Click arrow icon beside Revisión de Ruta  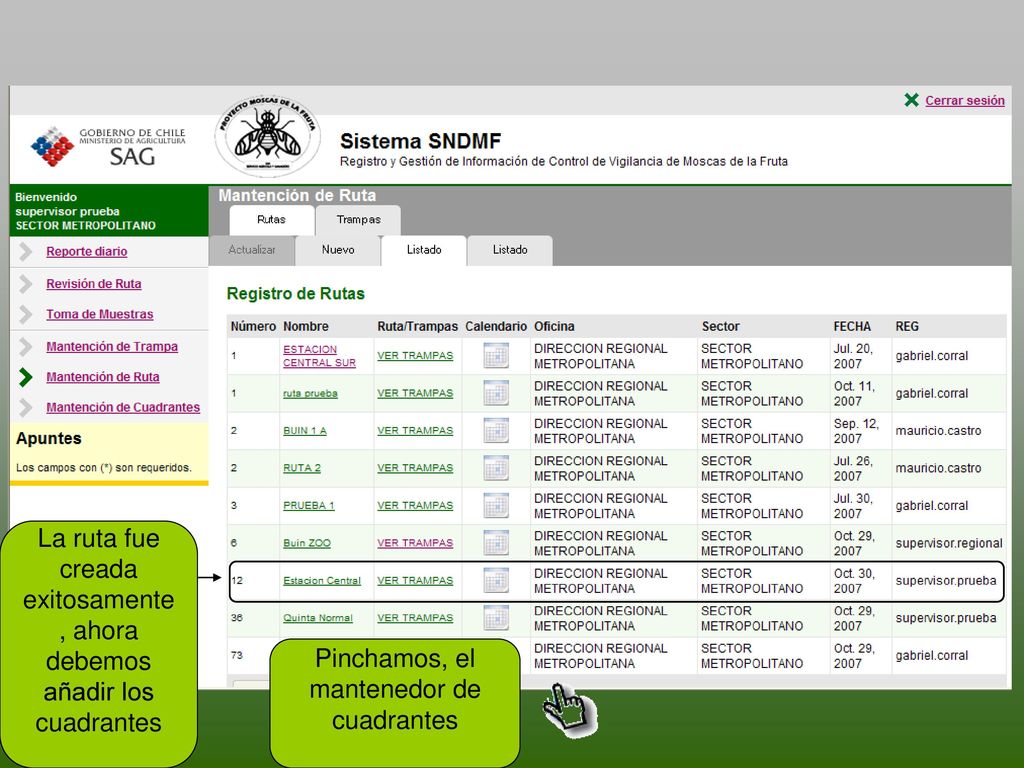(x=25, y=283)
